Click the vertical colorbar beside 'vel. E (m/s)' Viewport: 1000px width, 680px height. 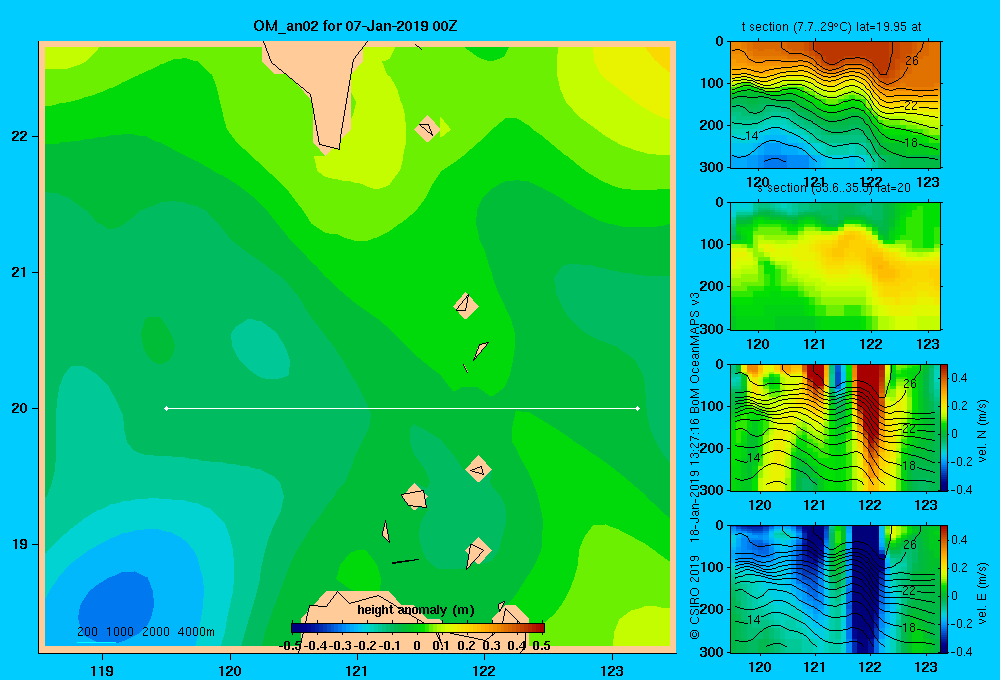(x=945, y=589)
